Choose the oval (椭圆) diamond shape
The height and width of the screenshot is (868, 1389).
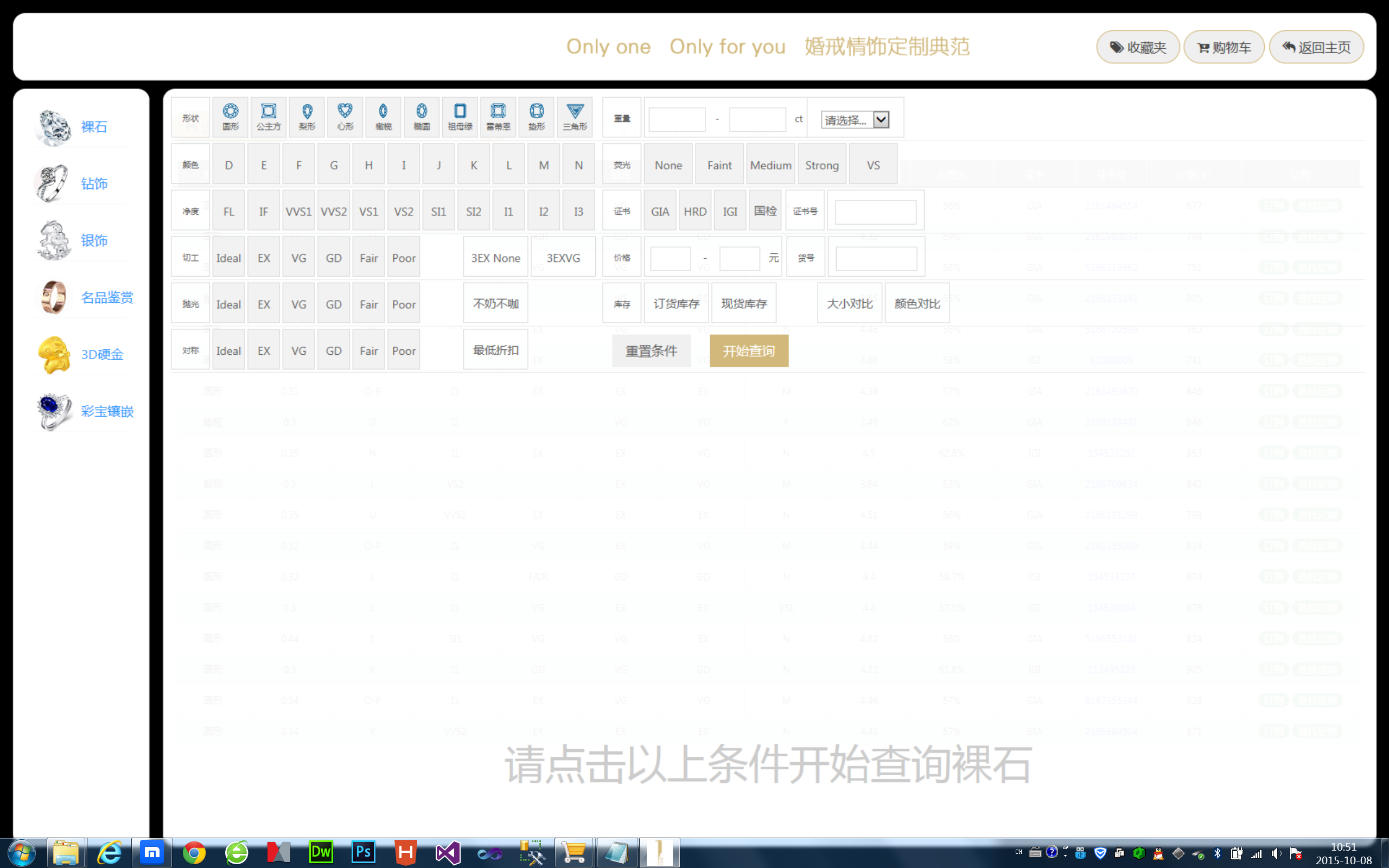coord(422,117)
